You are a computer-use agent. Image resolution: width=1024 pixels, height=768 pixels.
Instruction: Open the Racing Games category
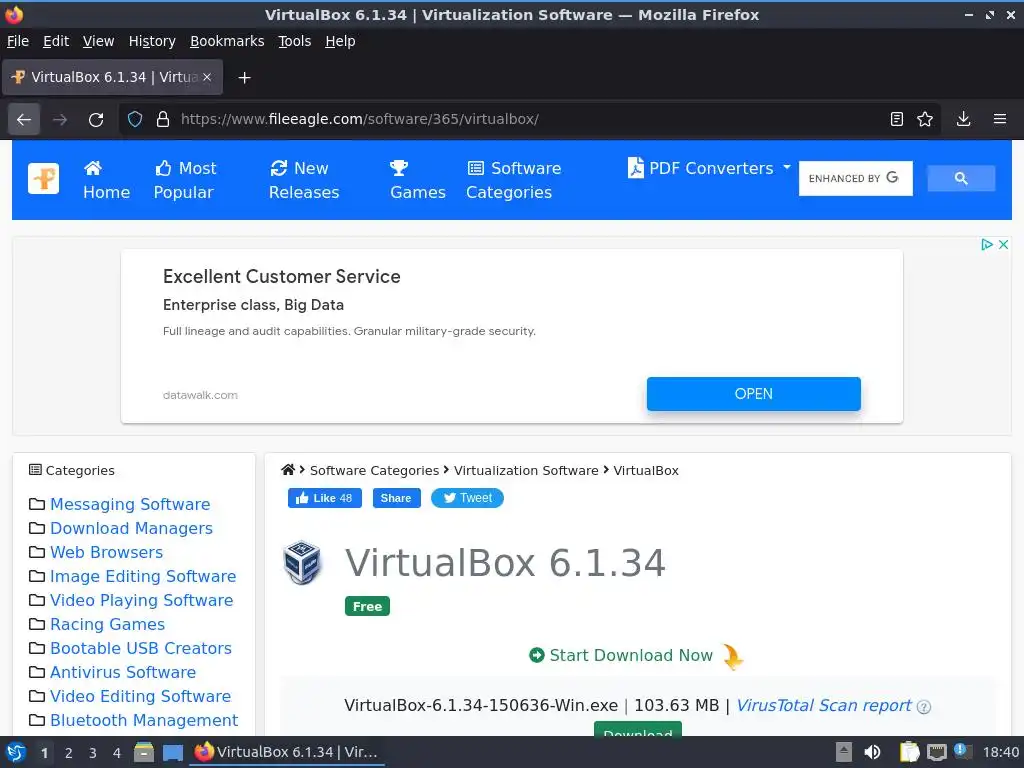coord(108,624)
